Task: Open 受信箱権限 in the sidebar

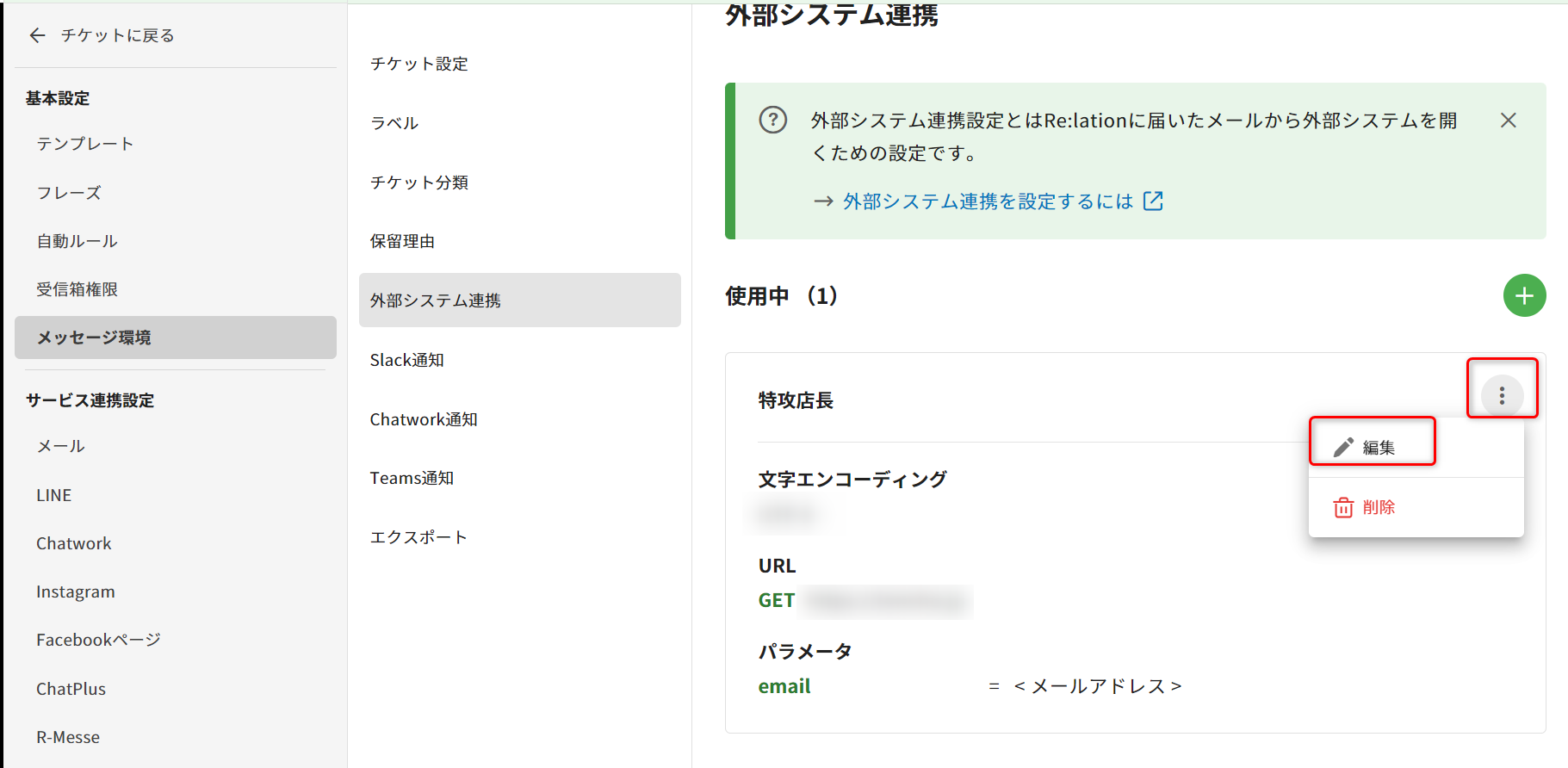Action: click(x=77, y=289)
